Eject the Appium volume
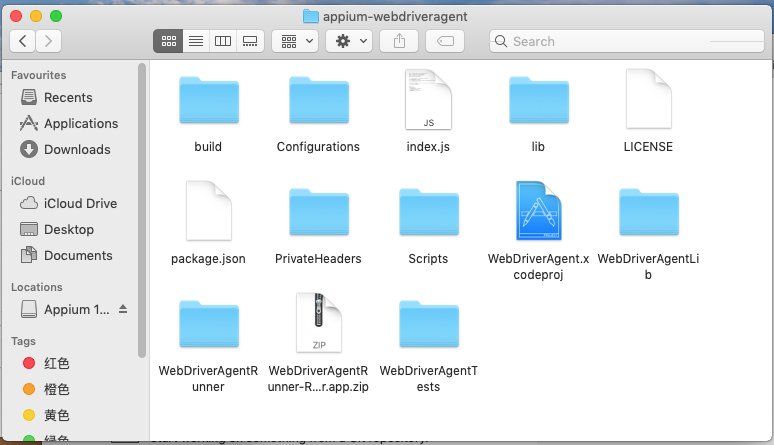The height and width of the screenshot is (445, 774). tap(123, 309)
